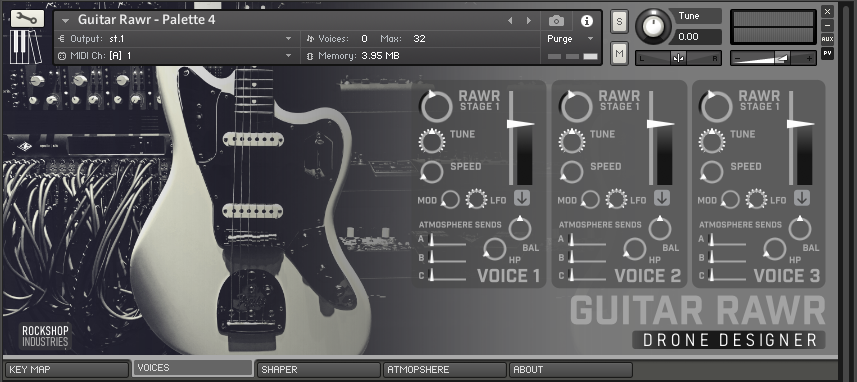Click Voice 1 atmosphere send B slider
This screenshot has width=857, height=382.
[x=448, y=257]
